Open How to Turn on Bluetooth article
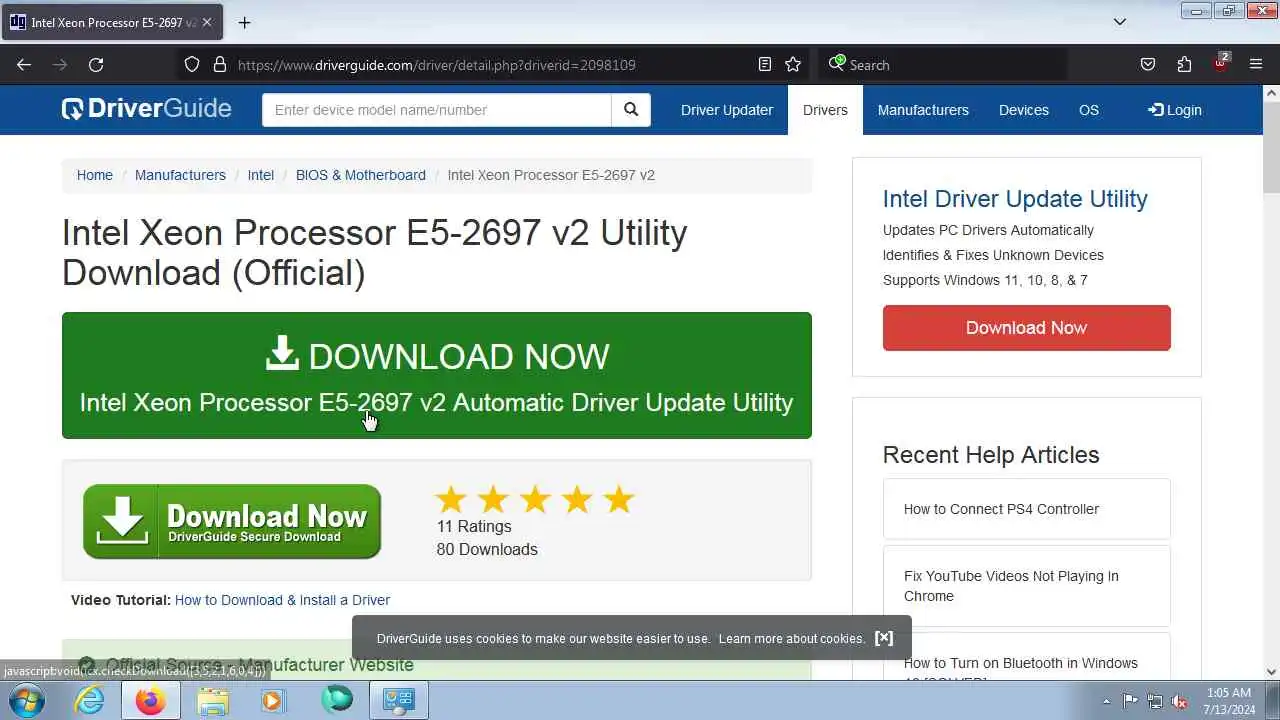 pyautogui.click(x=1027, y=657)
